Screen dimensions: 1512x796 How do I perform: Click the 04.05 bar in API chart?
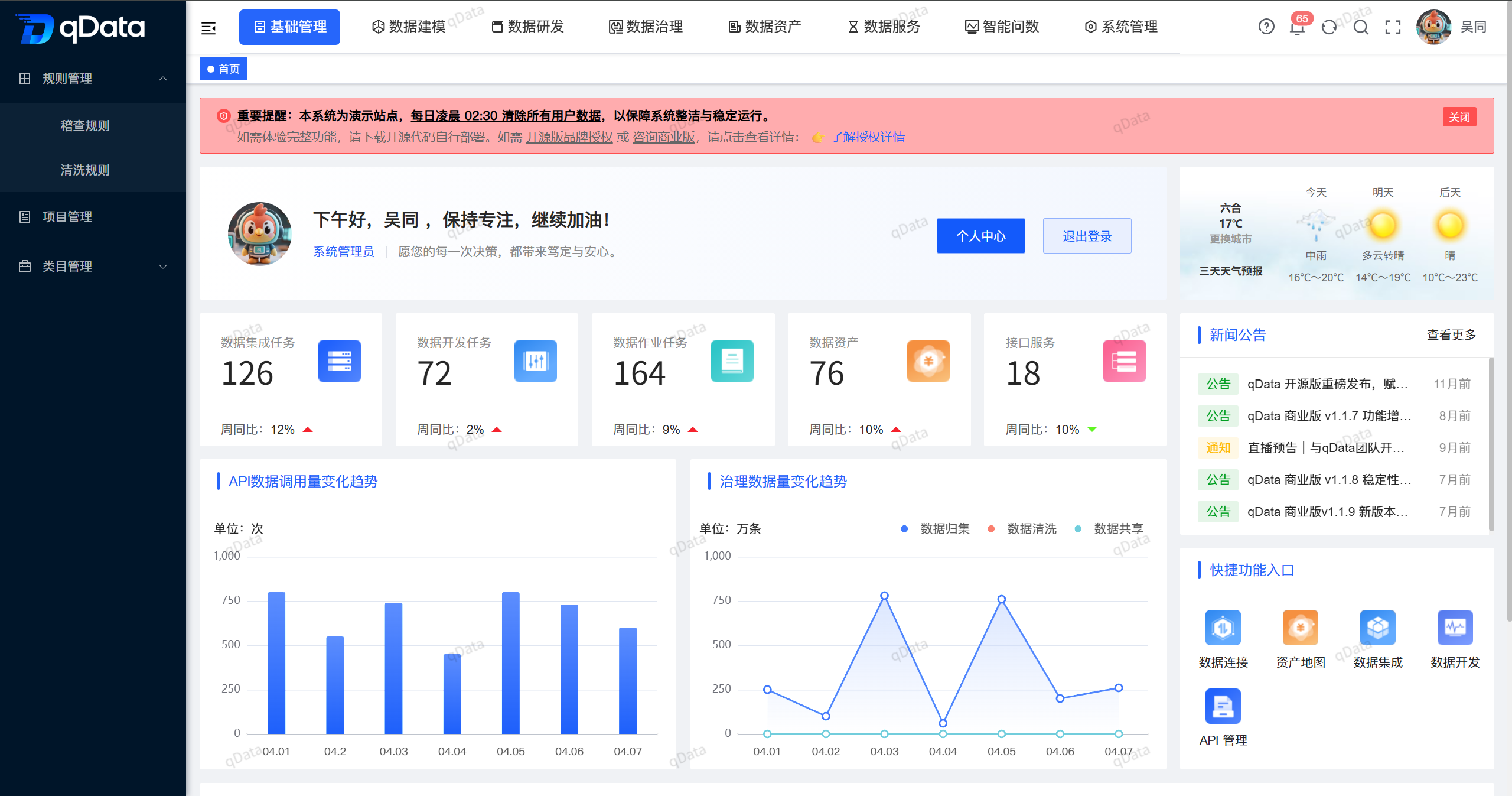[511, 663]
